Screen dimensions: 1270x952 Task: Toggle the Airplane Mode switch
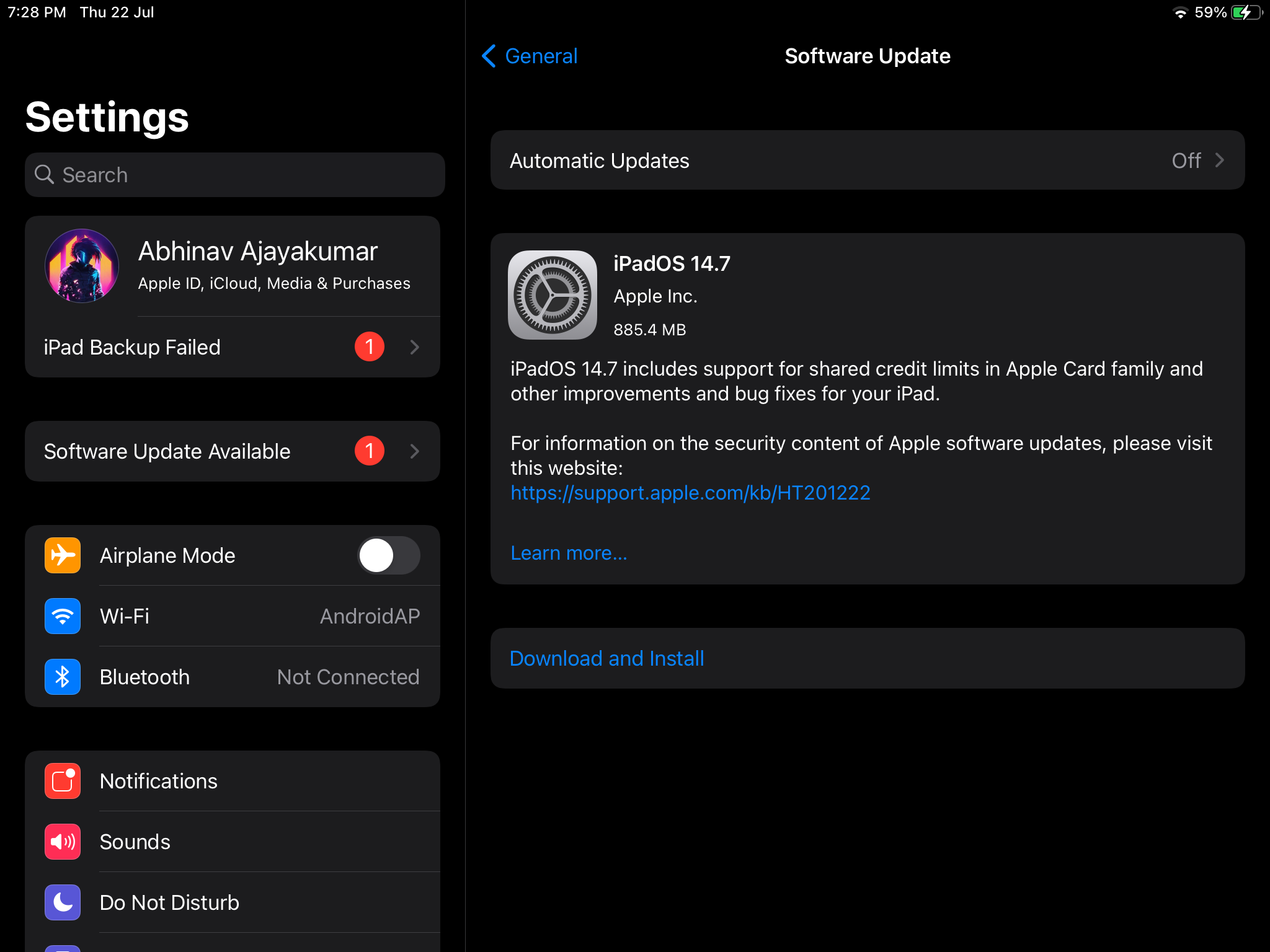[x=388, y=555]
